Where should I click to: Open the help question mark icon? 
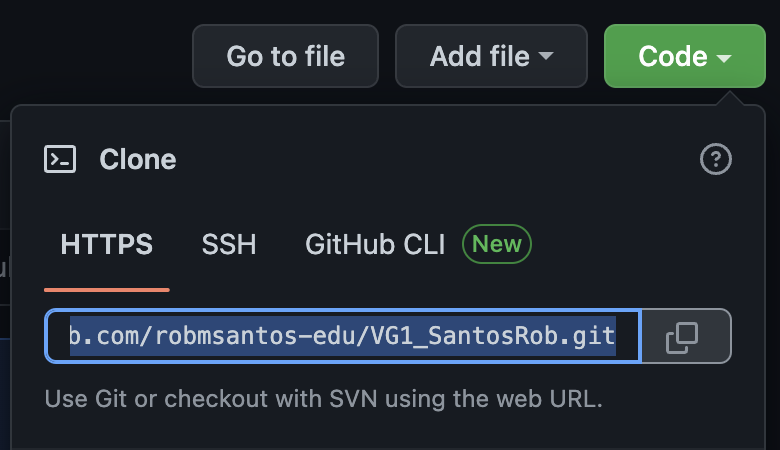pyautogui.click(x=716, y=159)
